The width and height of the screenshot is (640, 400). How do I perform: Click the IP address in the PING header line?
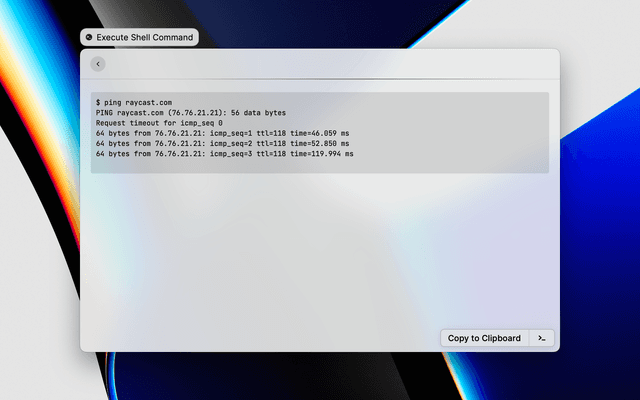point(196,113)
